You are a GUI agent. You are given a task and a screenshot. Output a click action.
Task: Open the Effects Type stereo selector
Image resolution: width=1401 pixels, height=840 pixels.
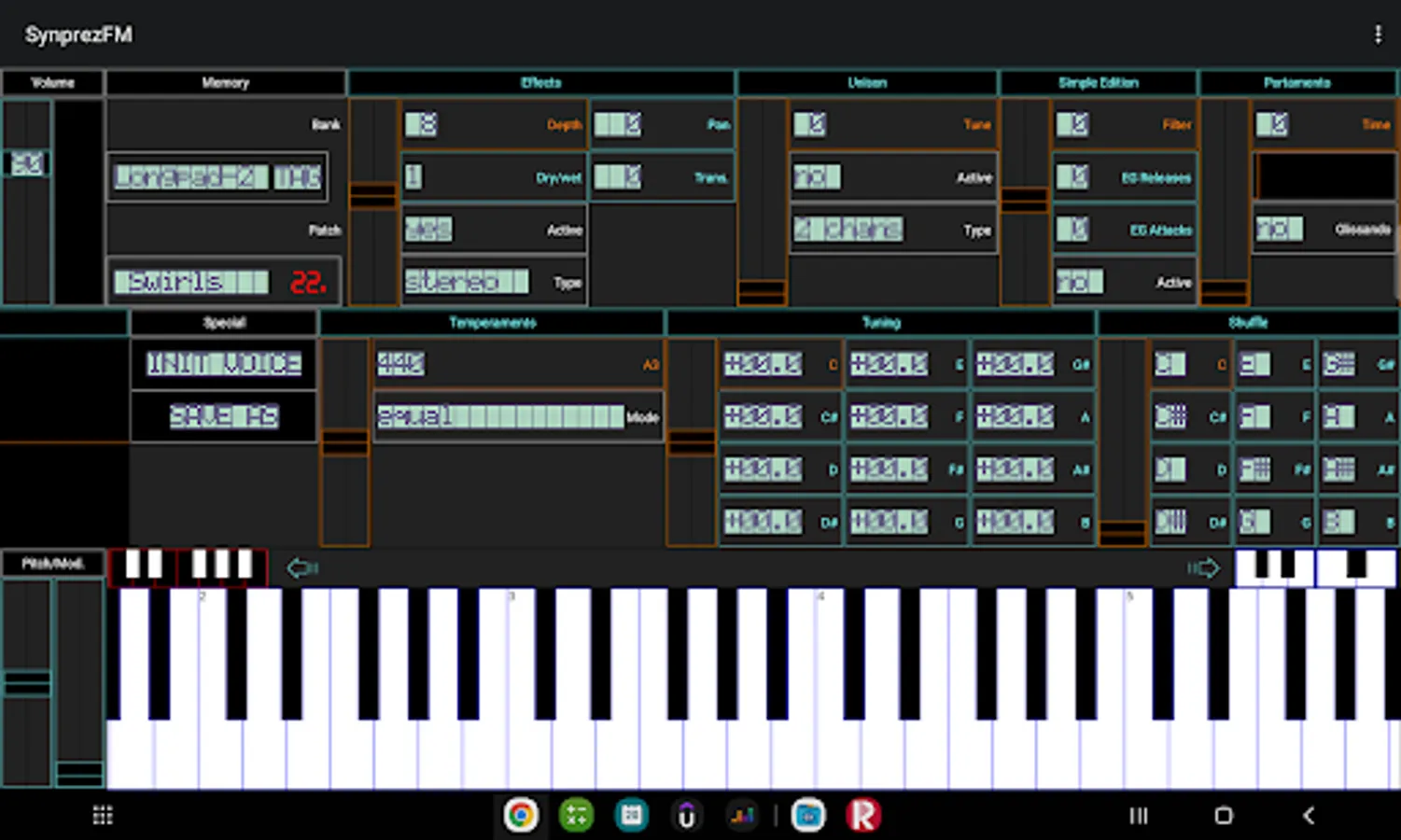(466, 281)
